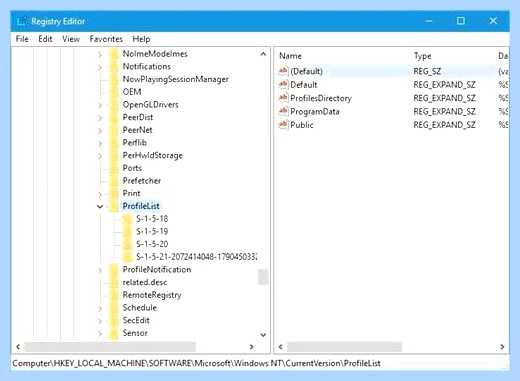Click the folder icon beside Notifications
This screenshot has width=520, height=381.
[x=114, y=67]
